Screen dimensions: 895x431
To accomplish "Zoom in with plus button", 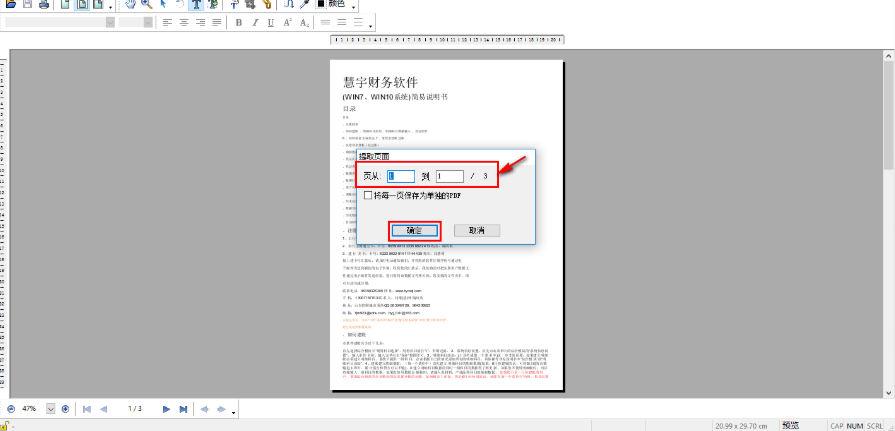I will coord(65,409).
